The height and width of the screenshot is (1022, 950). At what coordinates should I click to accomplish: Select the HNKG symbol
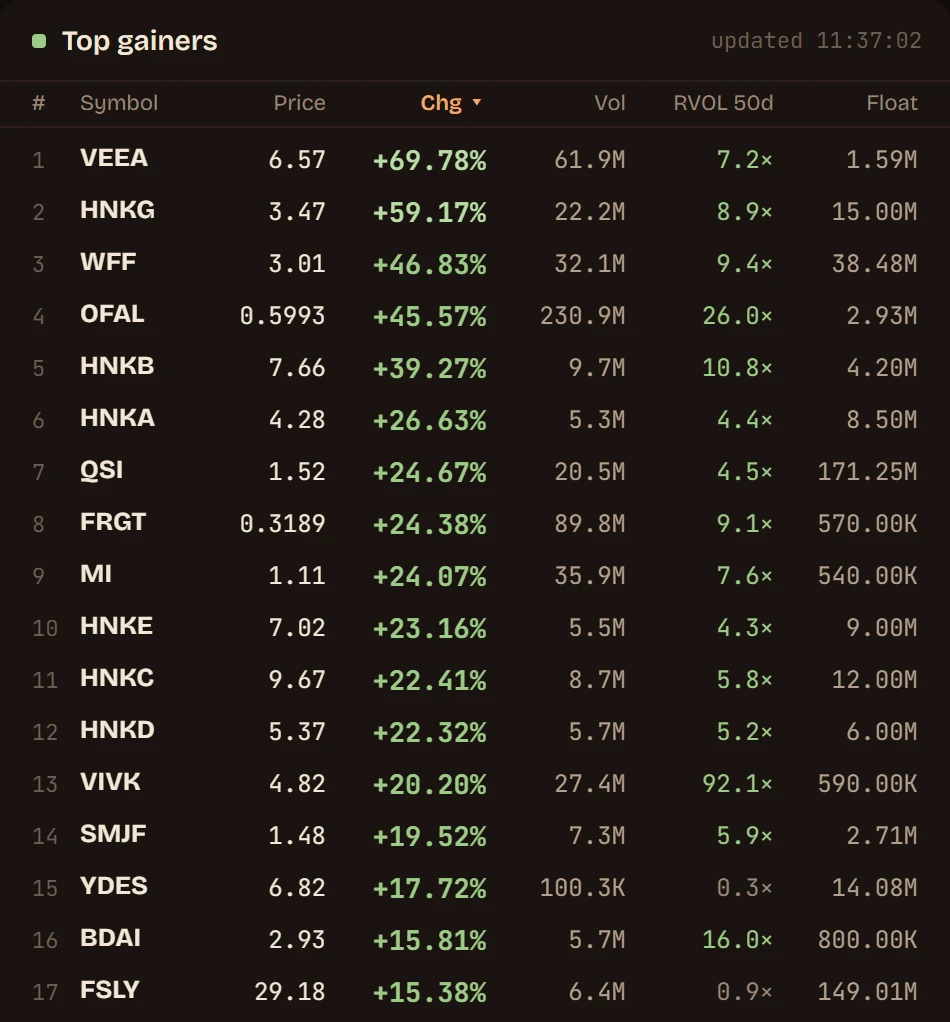117,211
